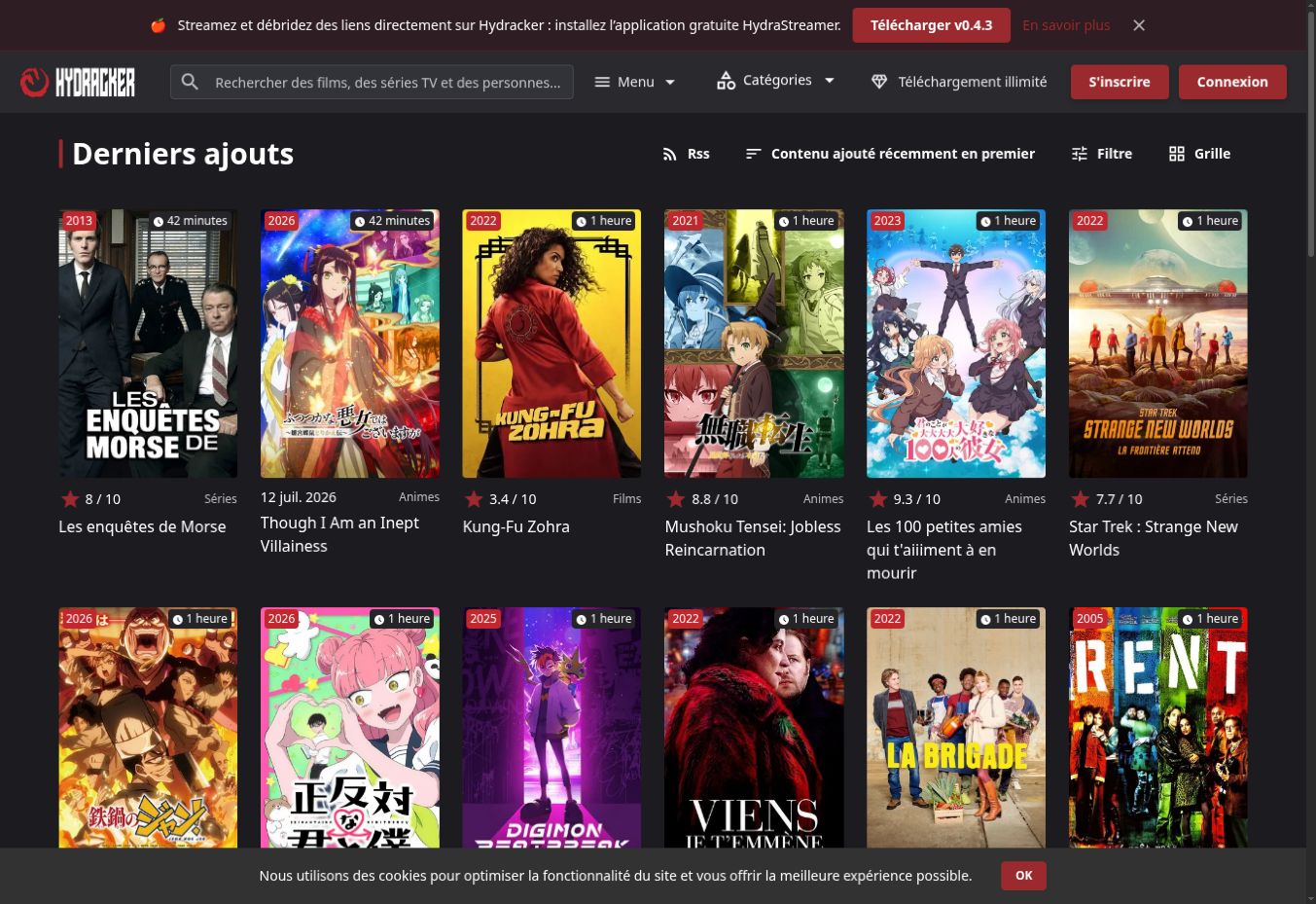Viewport: 1316px width, 904px height.
Task: Open the Menu navigation item
Action: (635, 82)
